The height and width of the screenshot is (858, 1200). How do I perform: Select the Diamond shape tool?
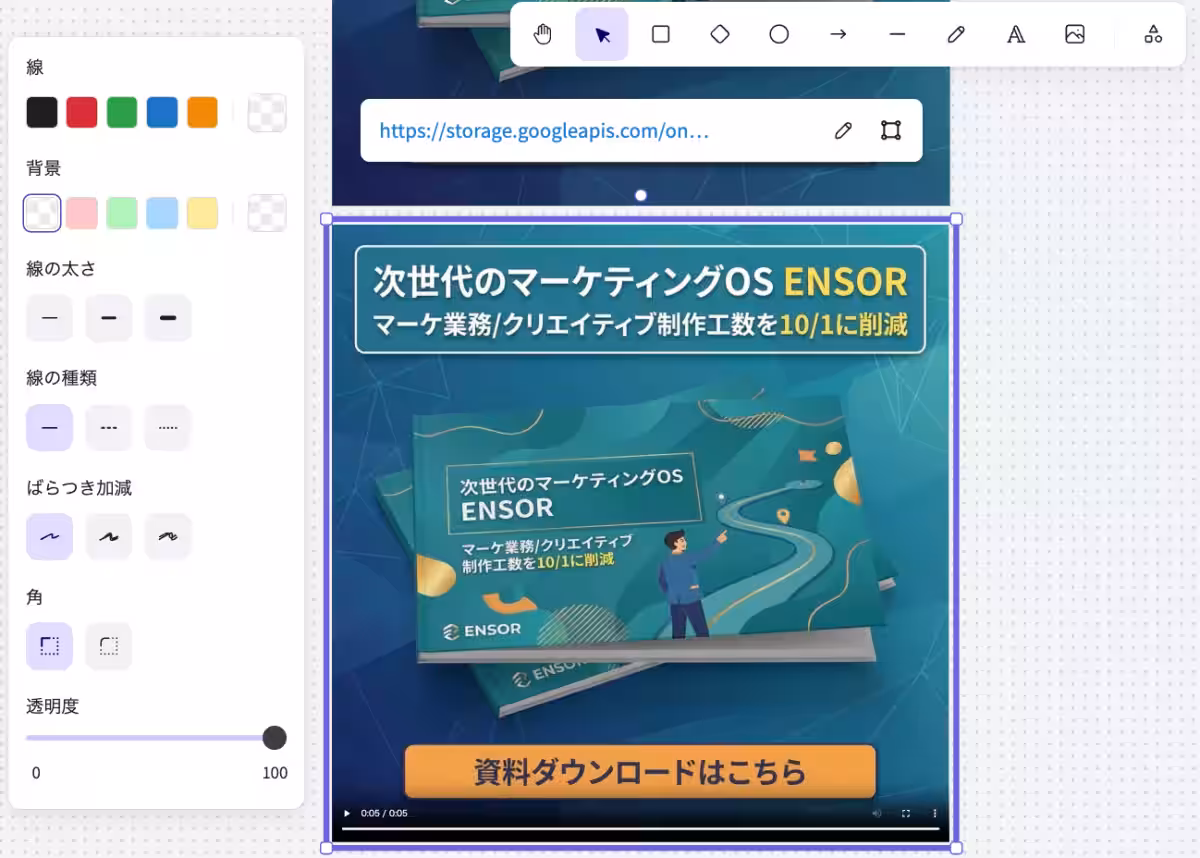[x=720, y=35]
